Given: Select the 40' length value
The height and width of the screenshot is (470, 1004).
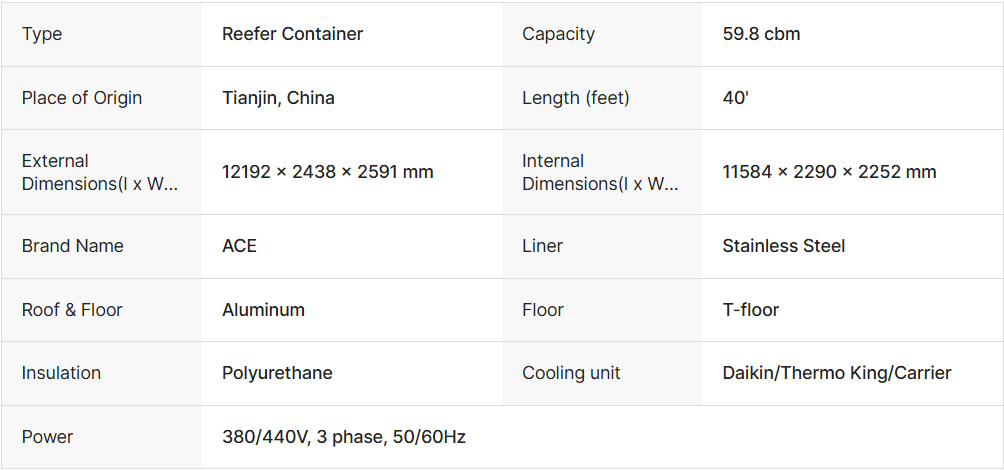Looking at the screenshot, I should (735, 98).
